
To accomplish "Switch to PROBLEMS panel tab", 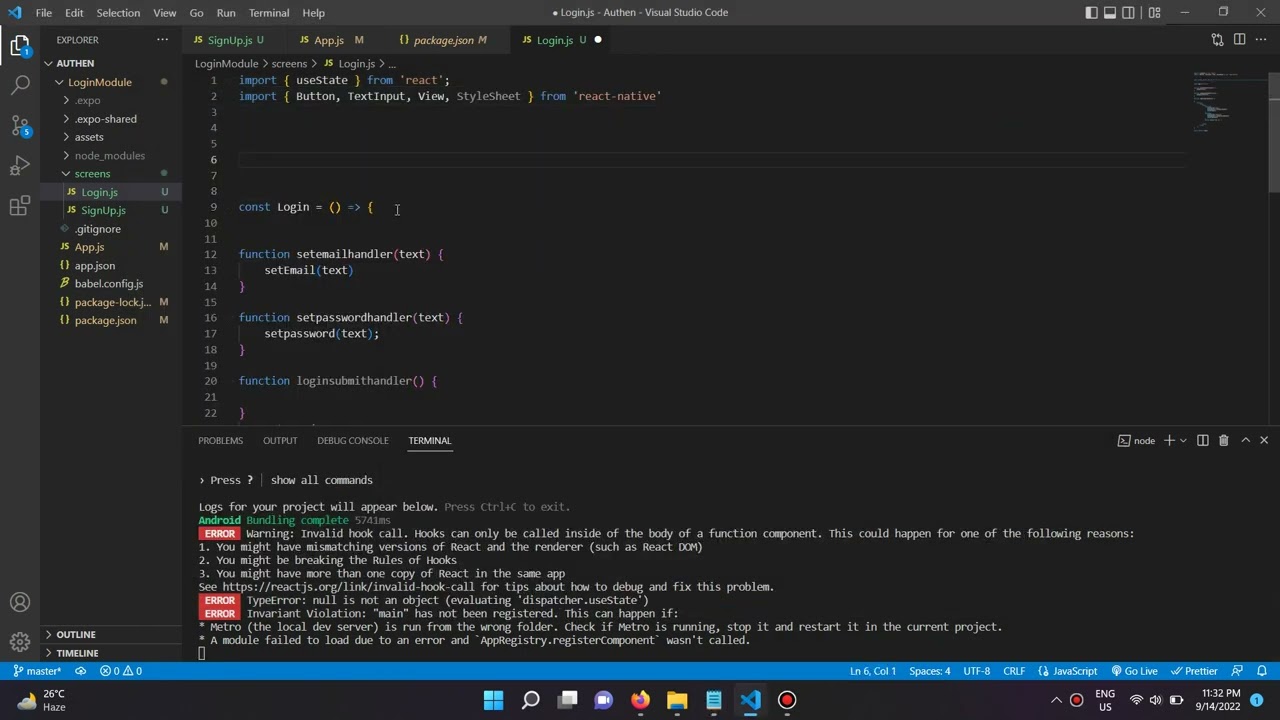I will point(220,440).
